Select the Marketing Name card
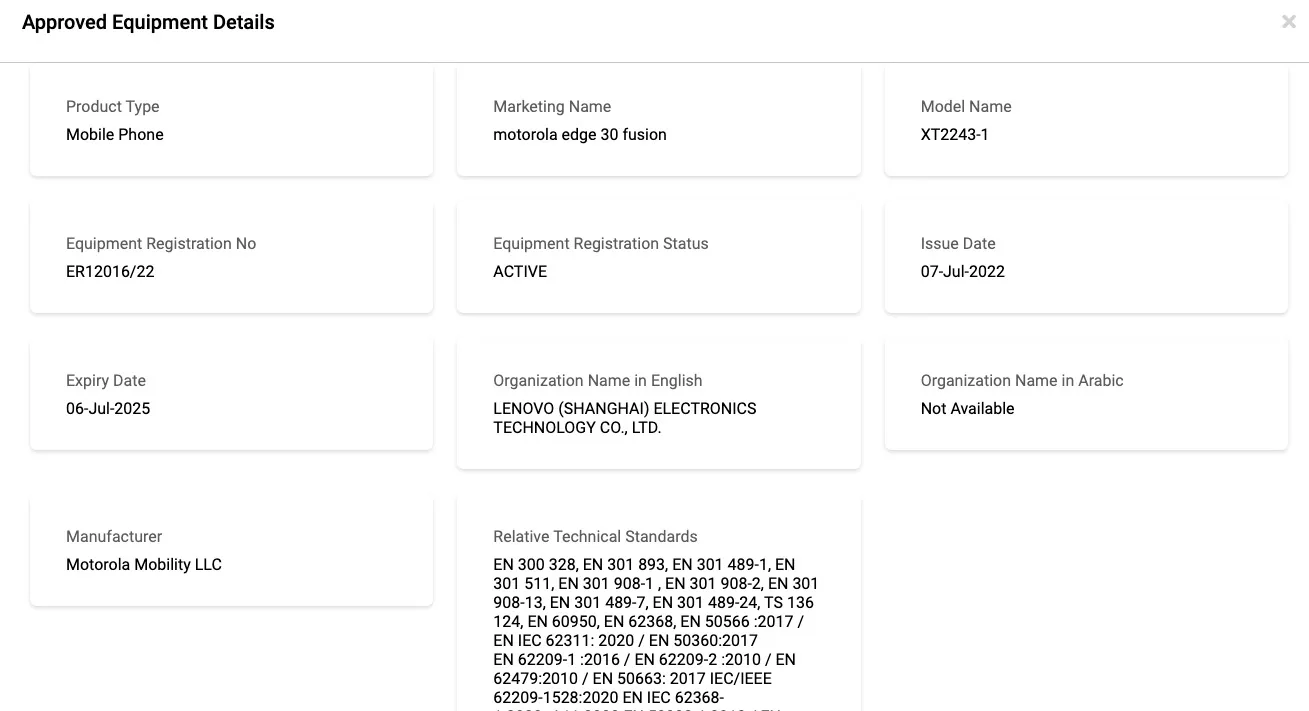This screenshot has width=1309, height=711. point(659,121)
